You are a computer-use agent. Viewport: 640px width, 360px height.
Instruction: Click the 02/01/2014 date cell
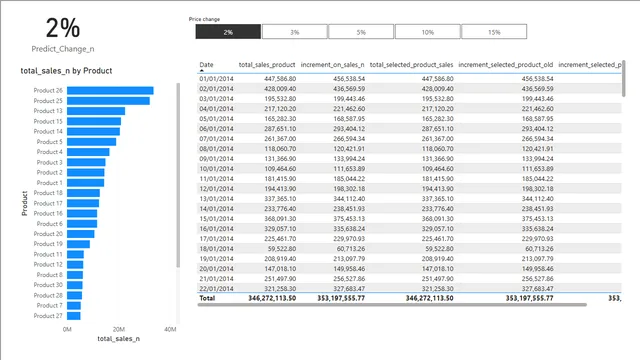coord(216,89)
